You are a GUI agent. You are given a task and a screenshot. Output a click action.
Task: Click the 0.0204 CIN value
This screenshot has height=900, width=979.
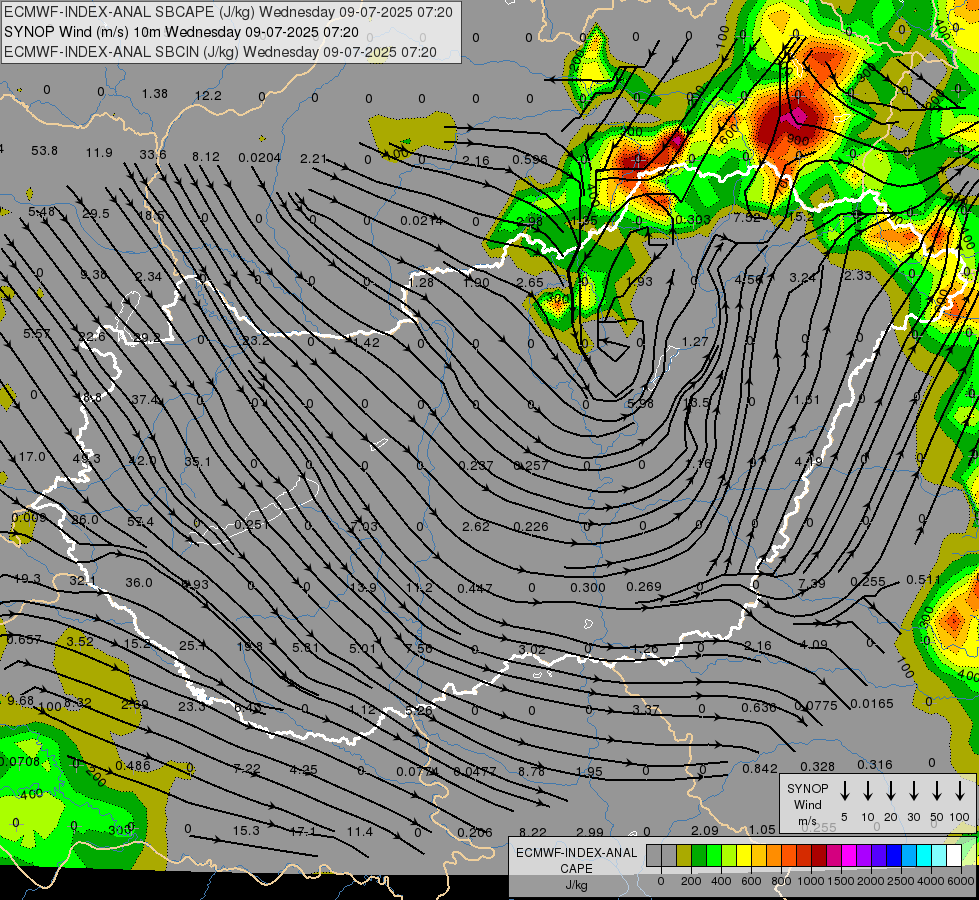point(260,158)
